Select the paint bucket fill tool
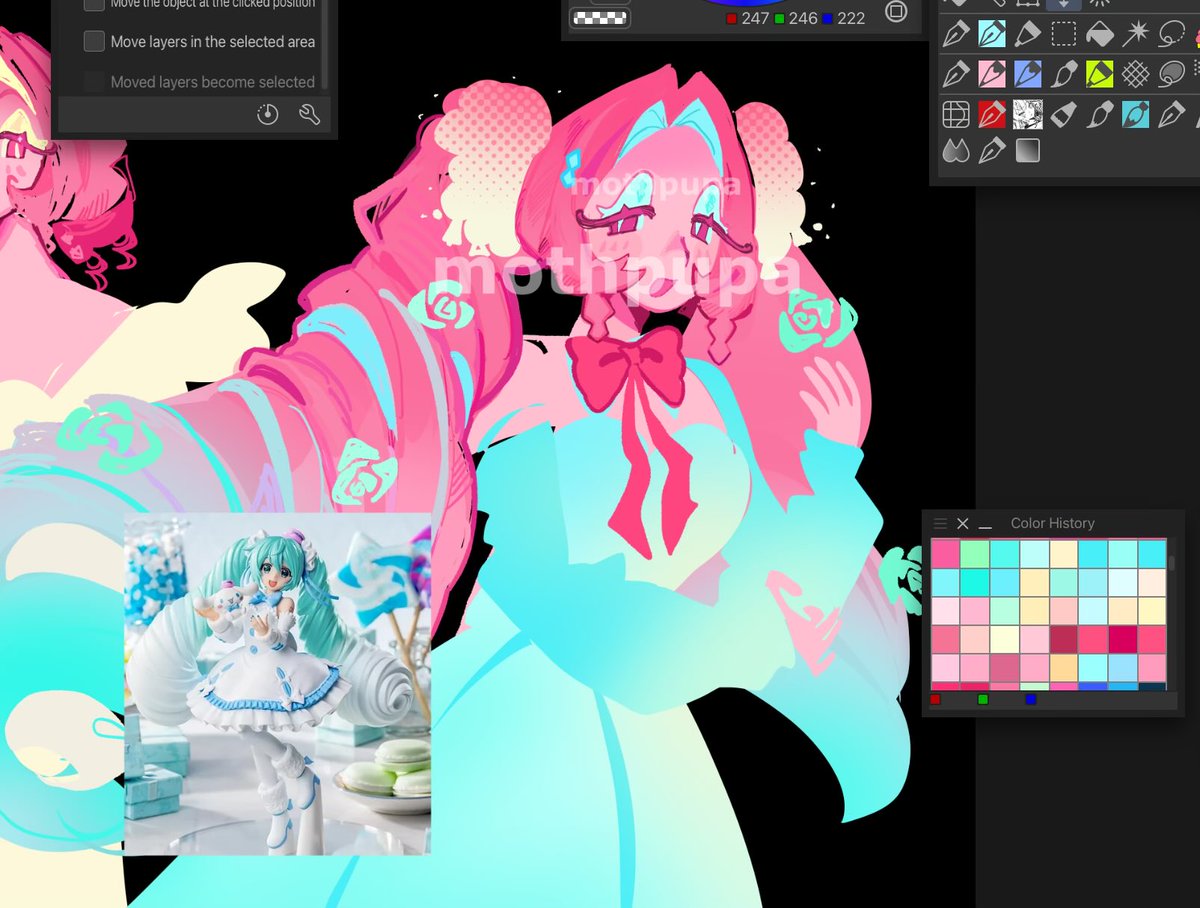This screenshot has width=1200, height=908. (x=1099, y=34)
